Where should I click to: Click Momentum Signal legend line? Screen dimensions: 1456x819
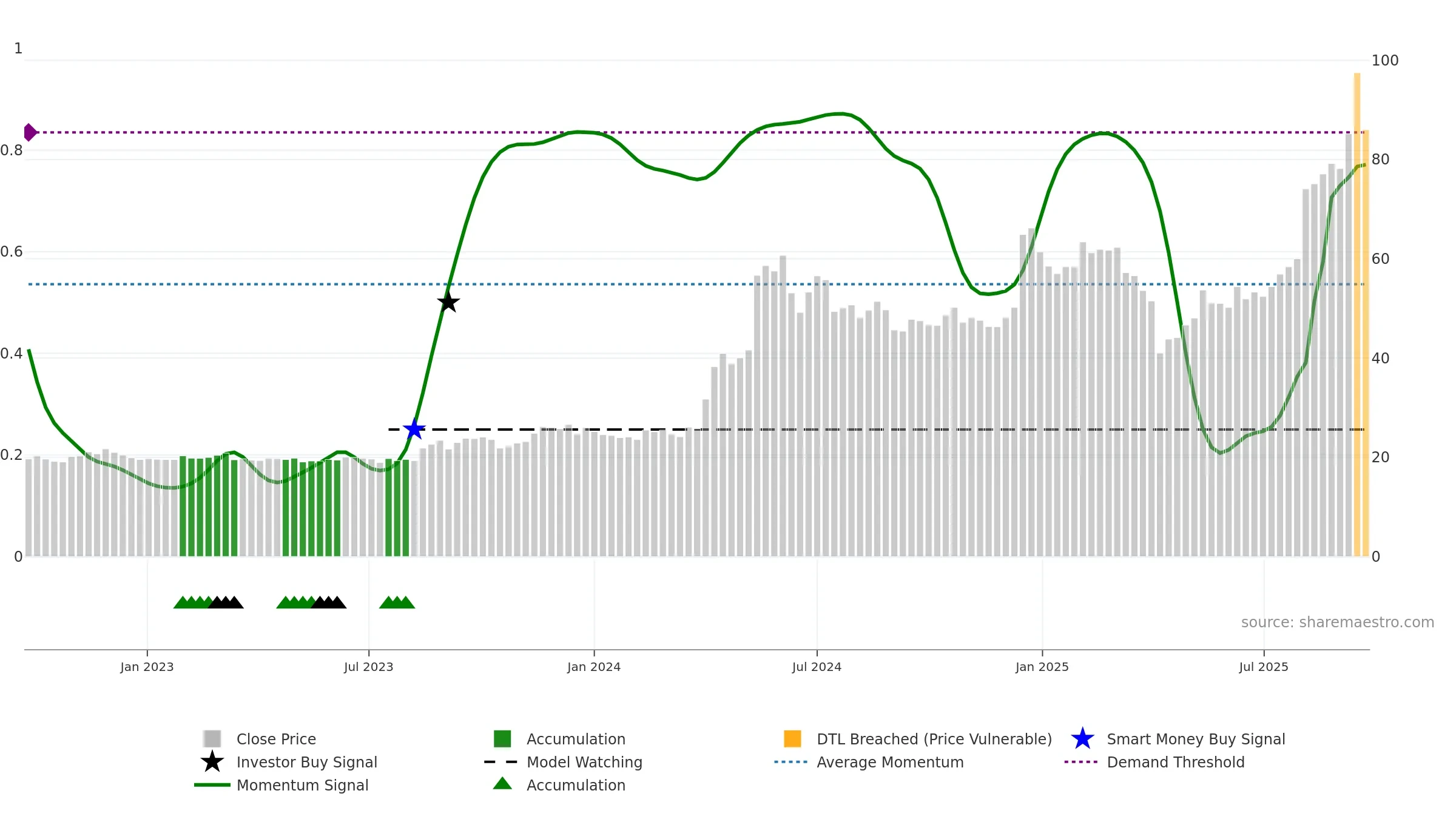point(212,785)
